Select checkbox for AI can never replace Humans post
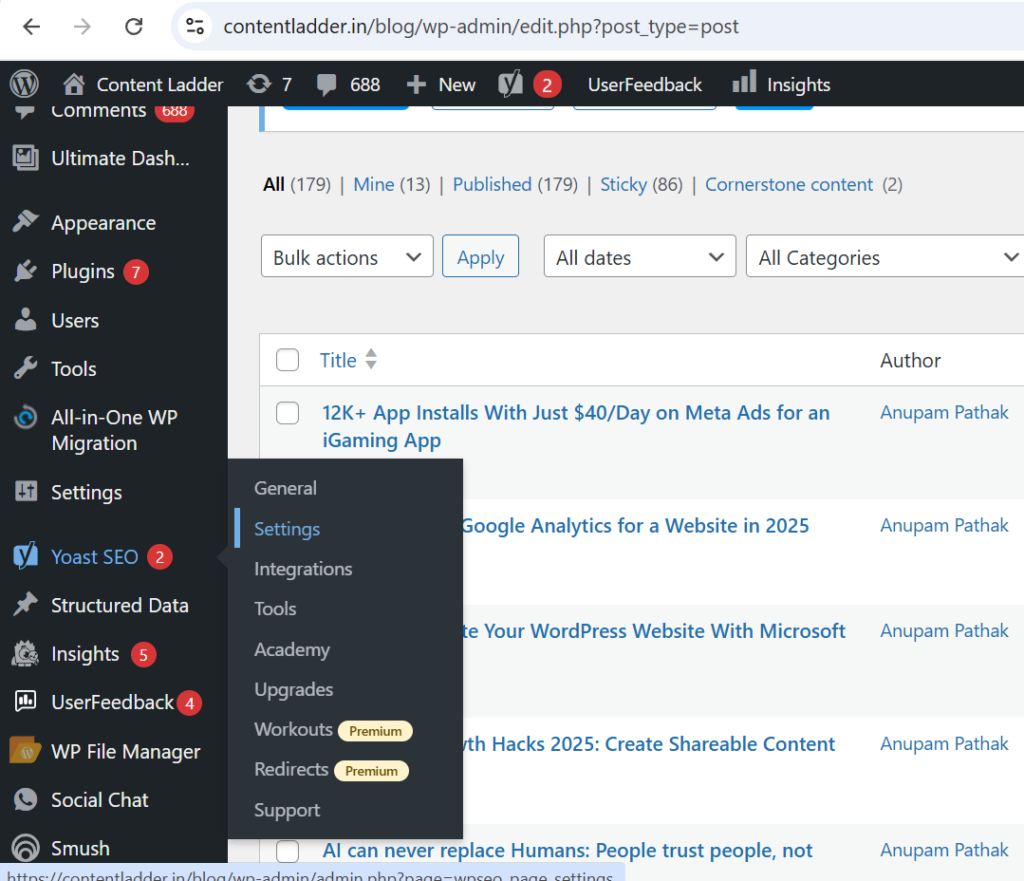 click(x=288, y=851)
